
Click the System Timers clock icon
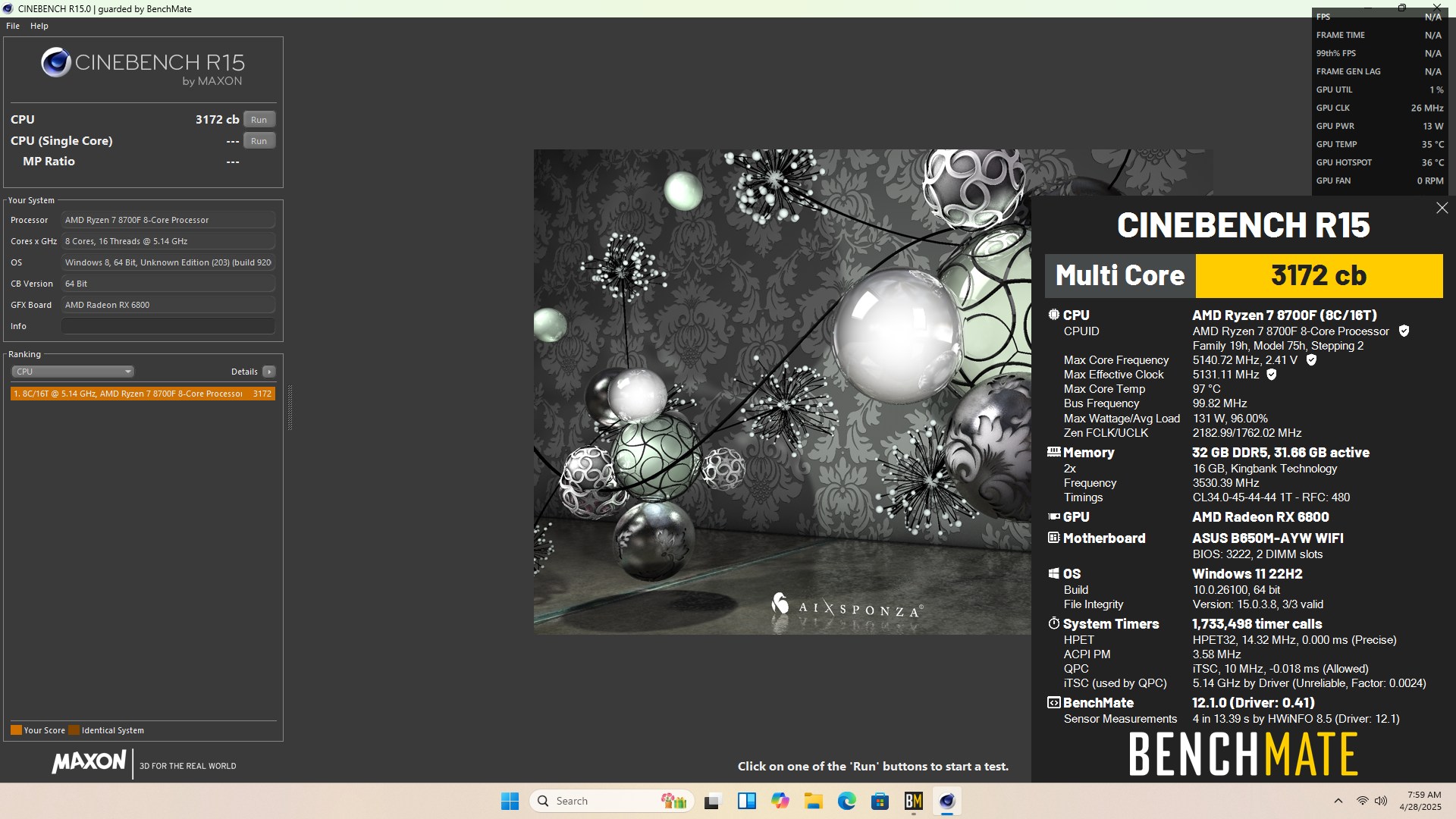click(x=1053, y=623)
